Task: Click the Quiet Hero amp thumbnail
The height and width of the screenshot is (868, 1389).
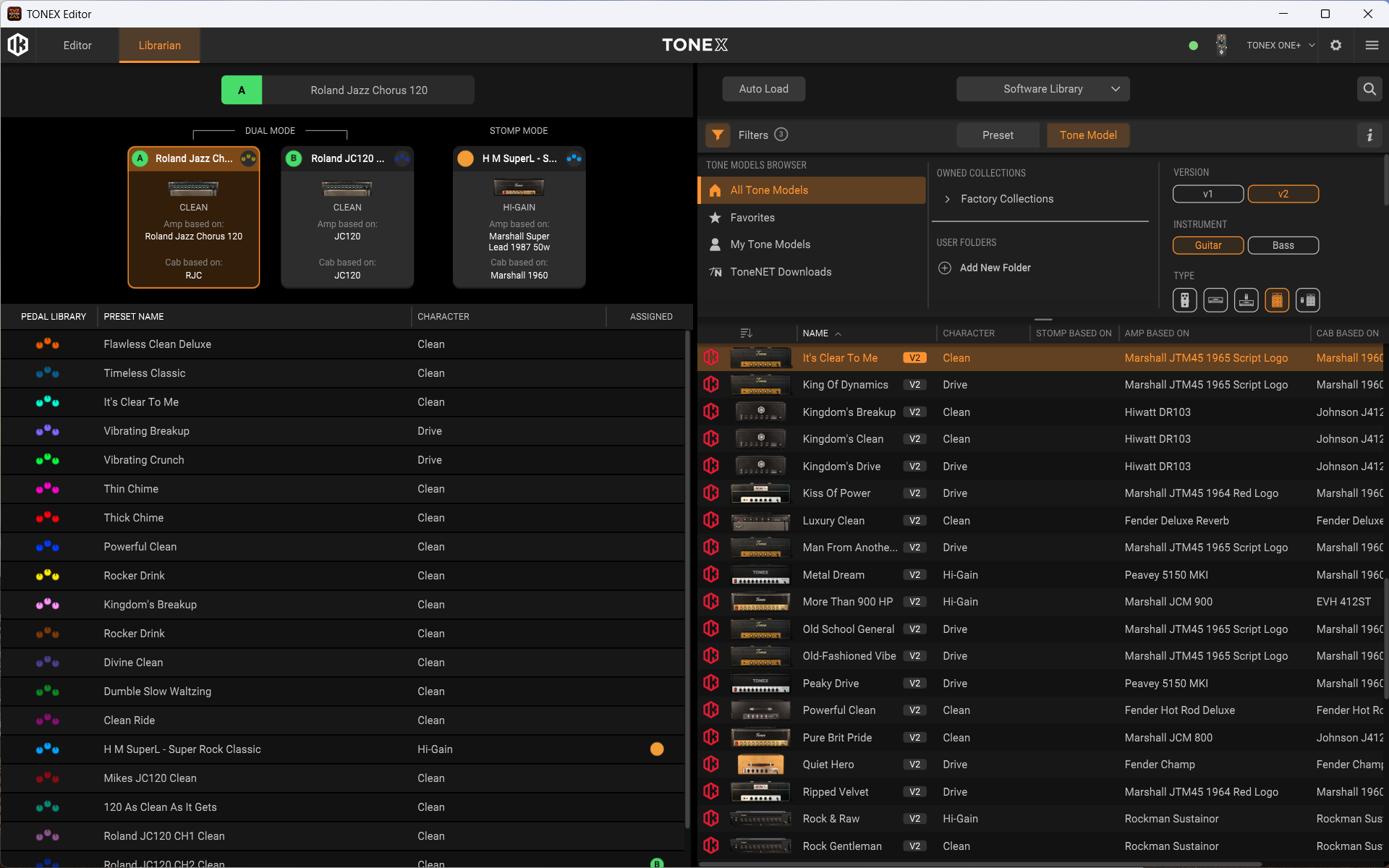Action: coord(760,765)
